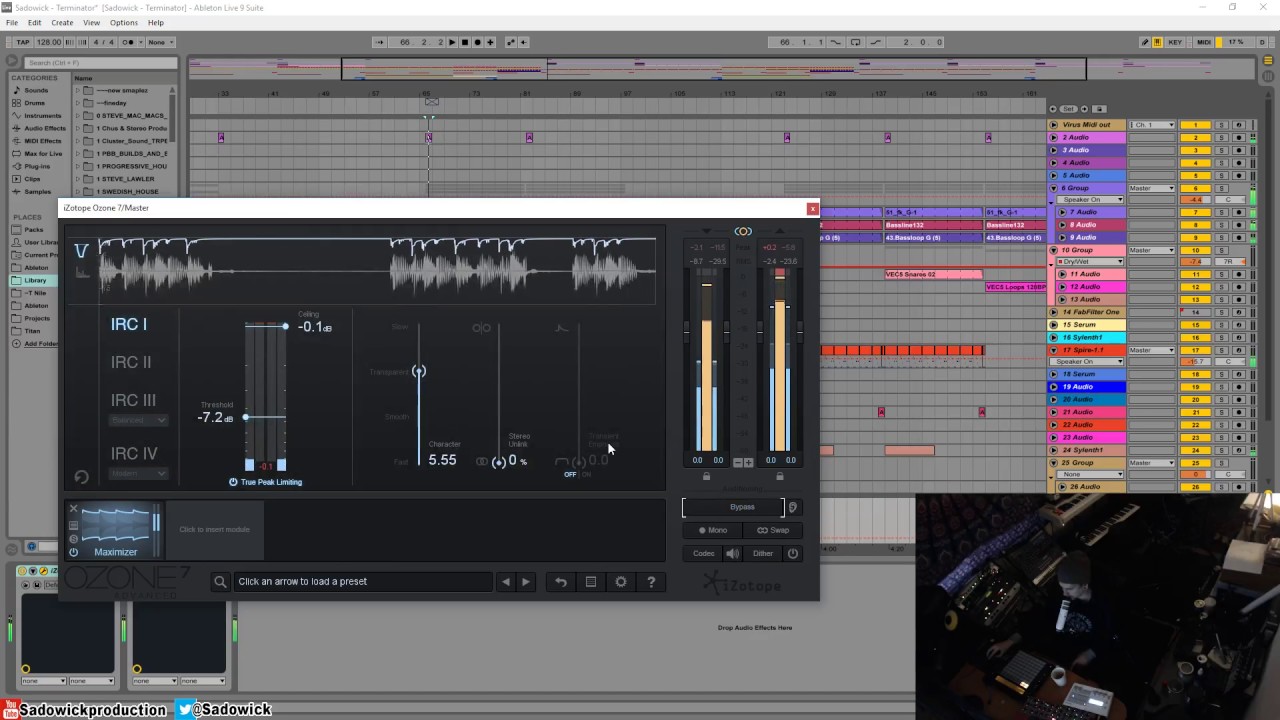Load next Ozone preset arrow
Image resolution: width=1280 pixels, height=720 pixels.
click(x=526, y=582)
